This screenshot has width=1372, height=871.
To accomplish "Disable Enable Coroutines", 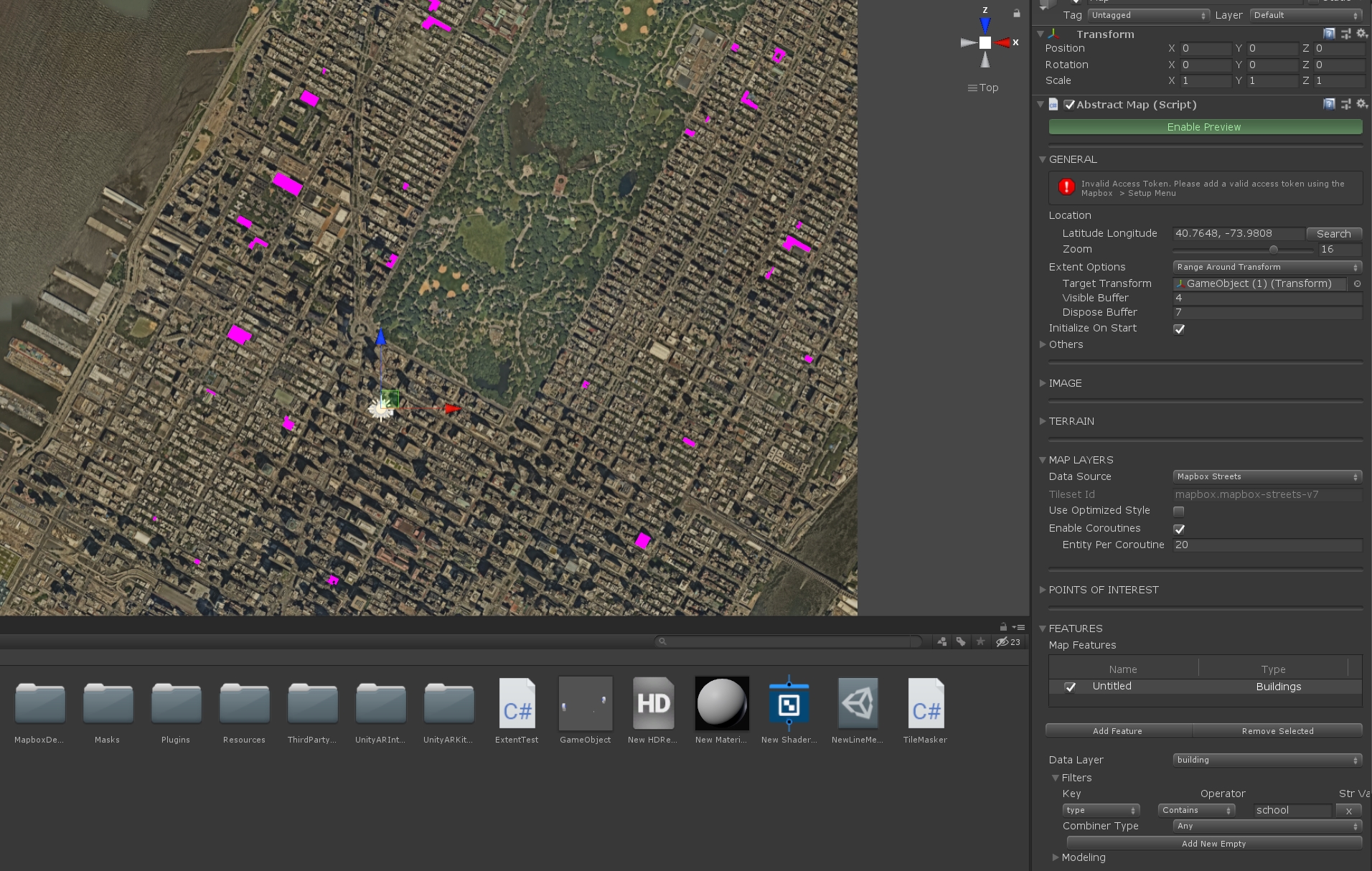I will 1180,529.
